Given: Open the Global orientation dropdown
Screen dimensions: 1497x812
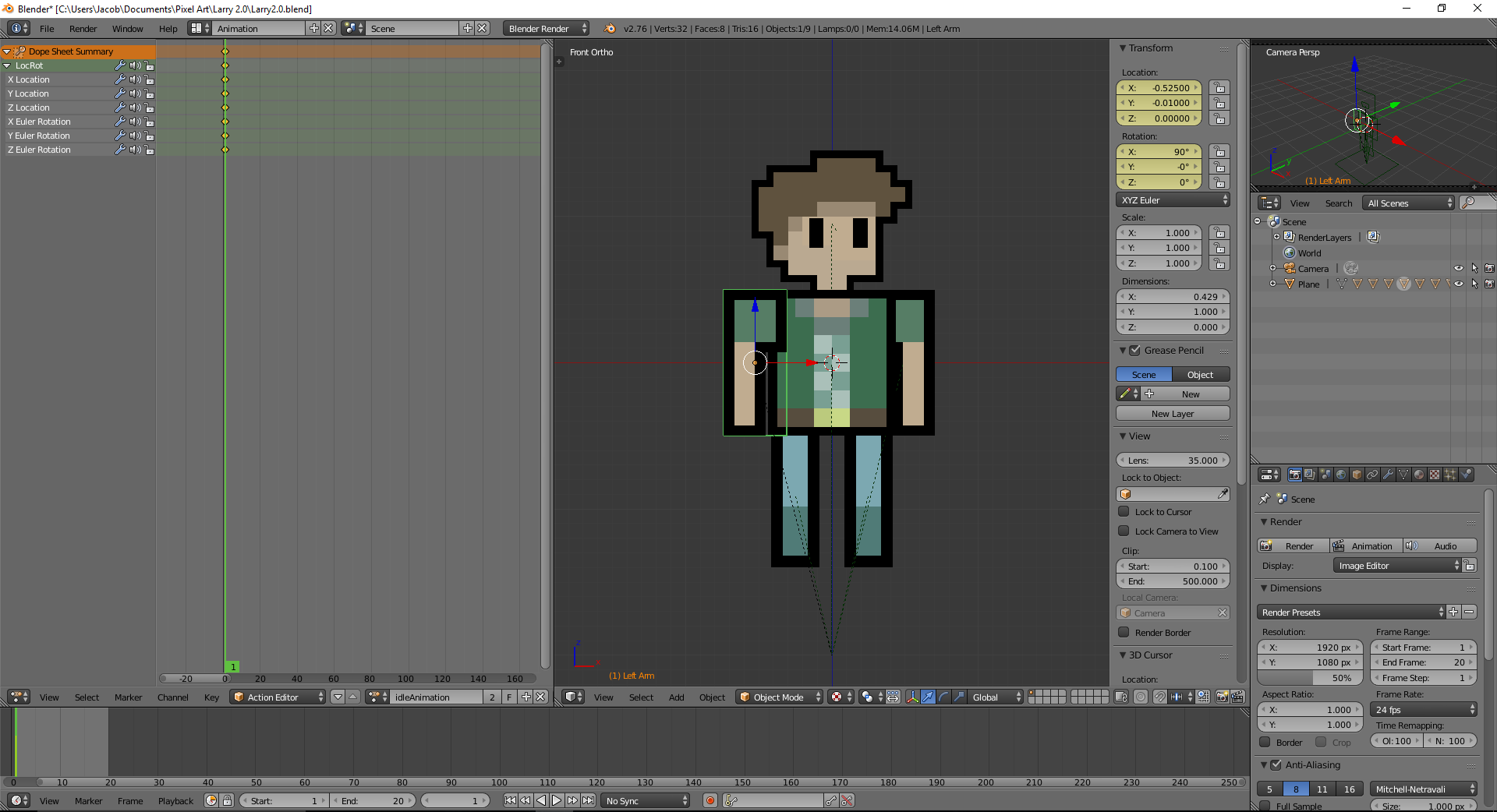Looking at the screenshot, I should click(995, 697).
